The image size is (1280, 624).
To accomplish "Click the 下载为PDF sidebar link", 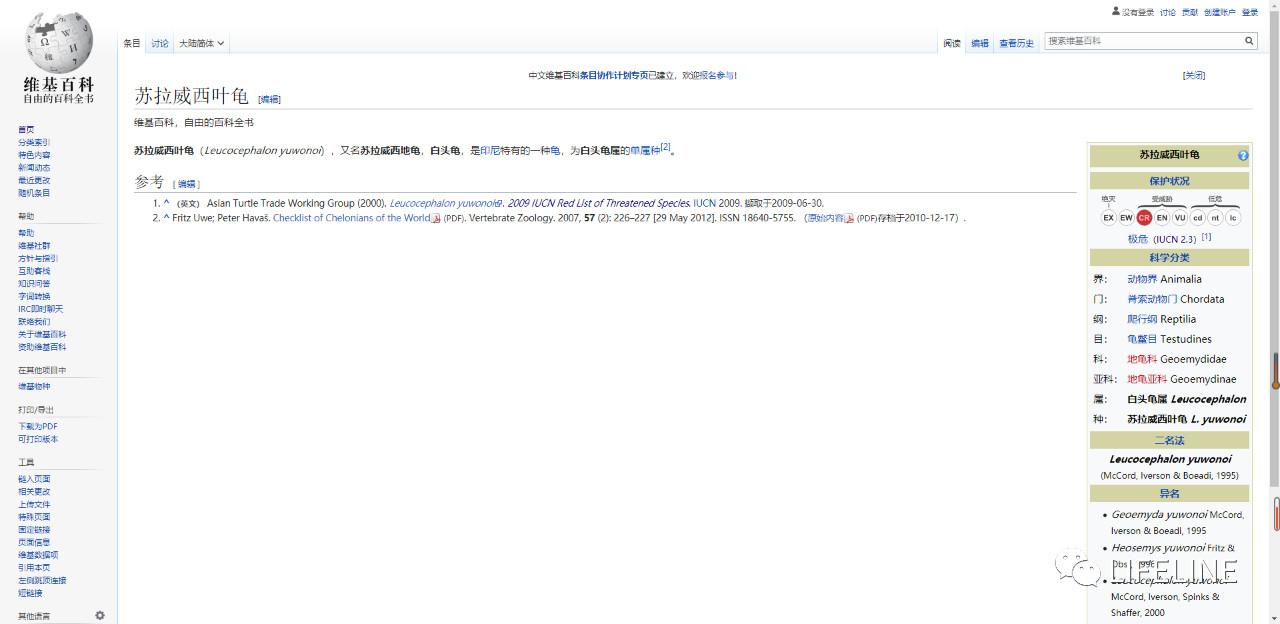I will pos(38,426).
